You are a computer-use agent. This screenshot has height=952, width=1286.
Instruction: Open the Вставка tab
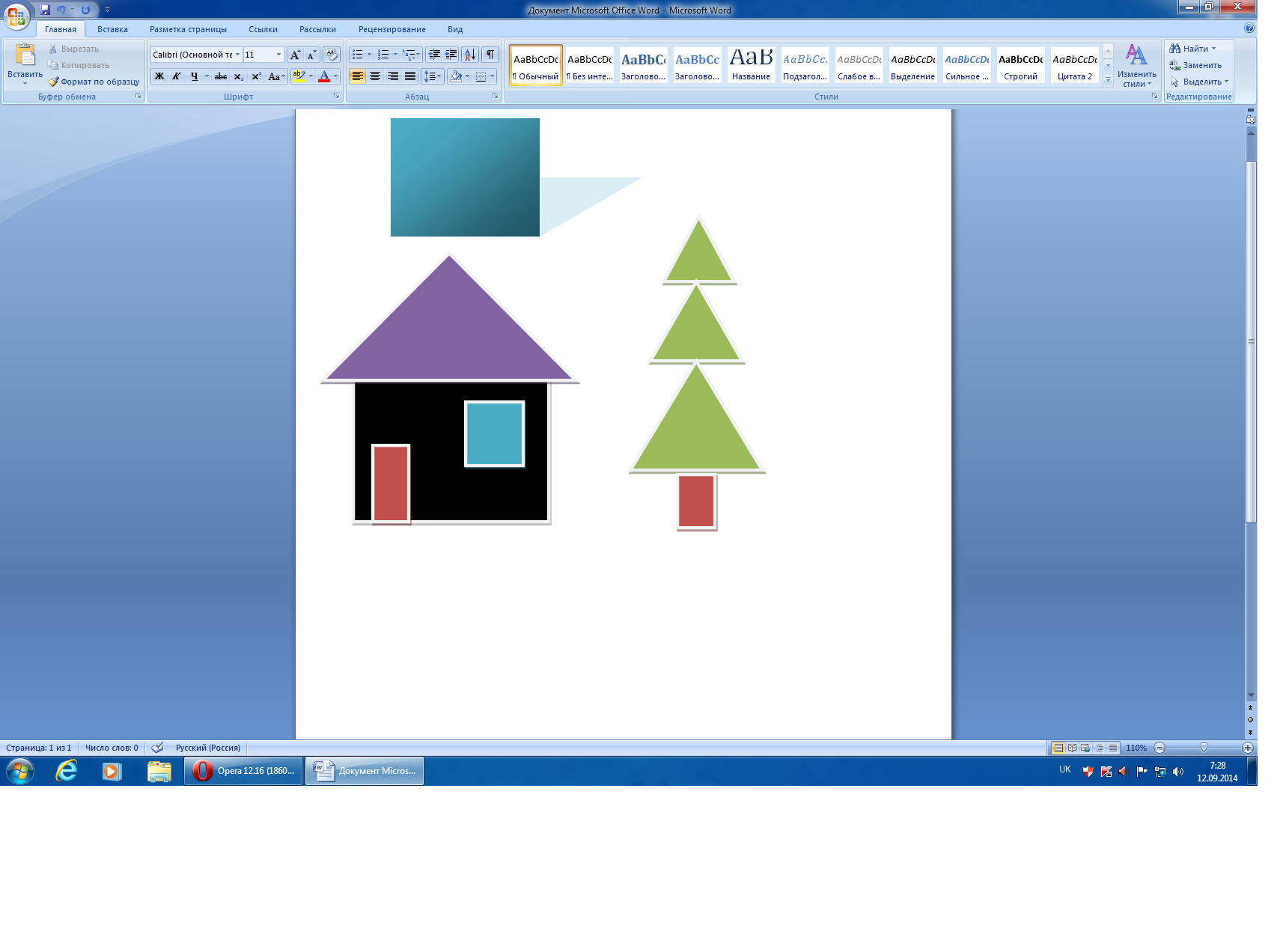[112, 29]
